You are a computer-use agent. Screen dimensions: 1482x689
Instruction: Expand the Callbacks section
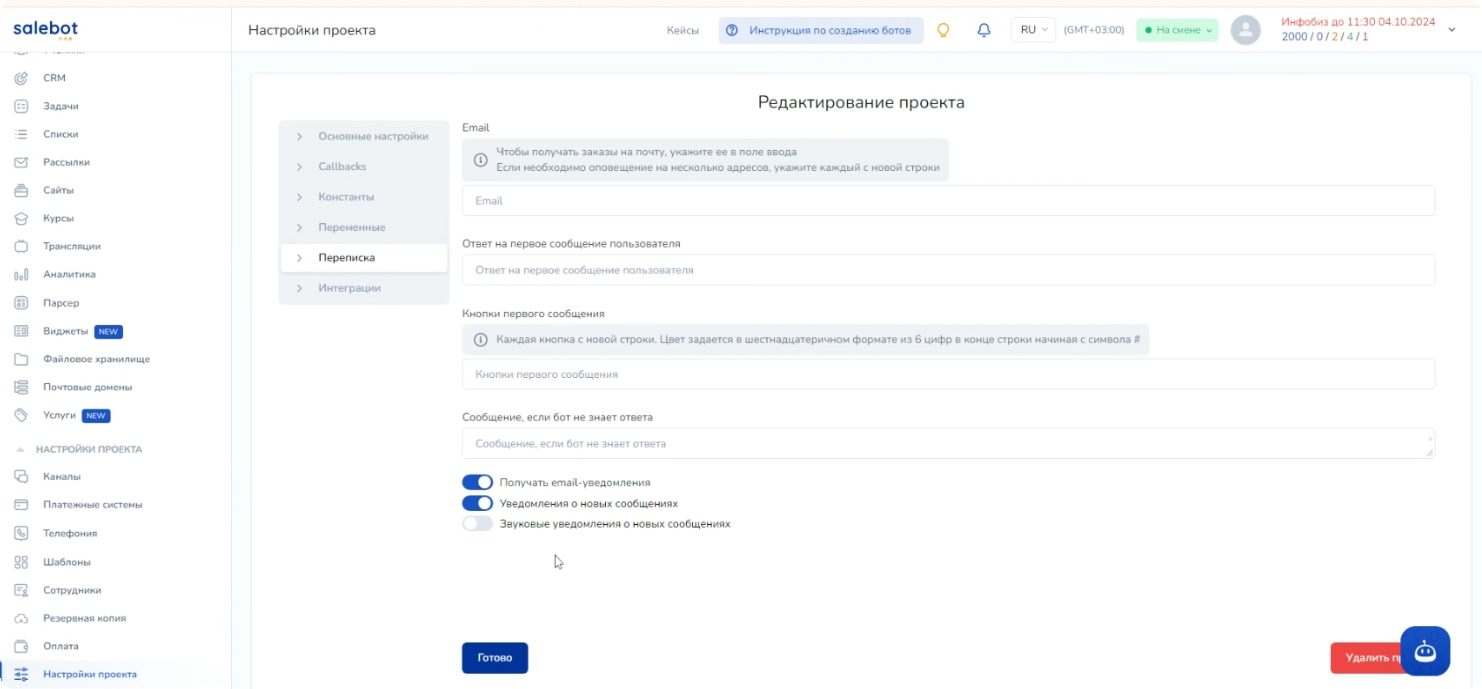pos(364,167)
